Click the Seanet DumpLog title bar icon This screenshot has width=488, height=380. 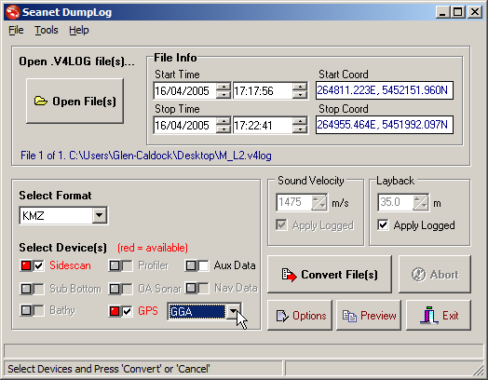pyautogui.click(x=13, y=12)
